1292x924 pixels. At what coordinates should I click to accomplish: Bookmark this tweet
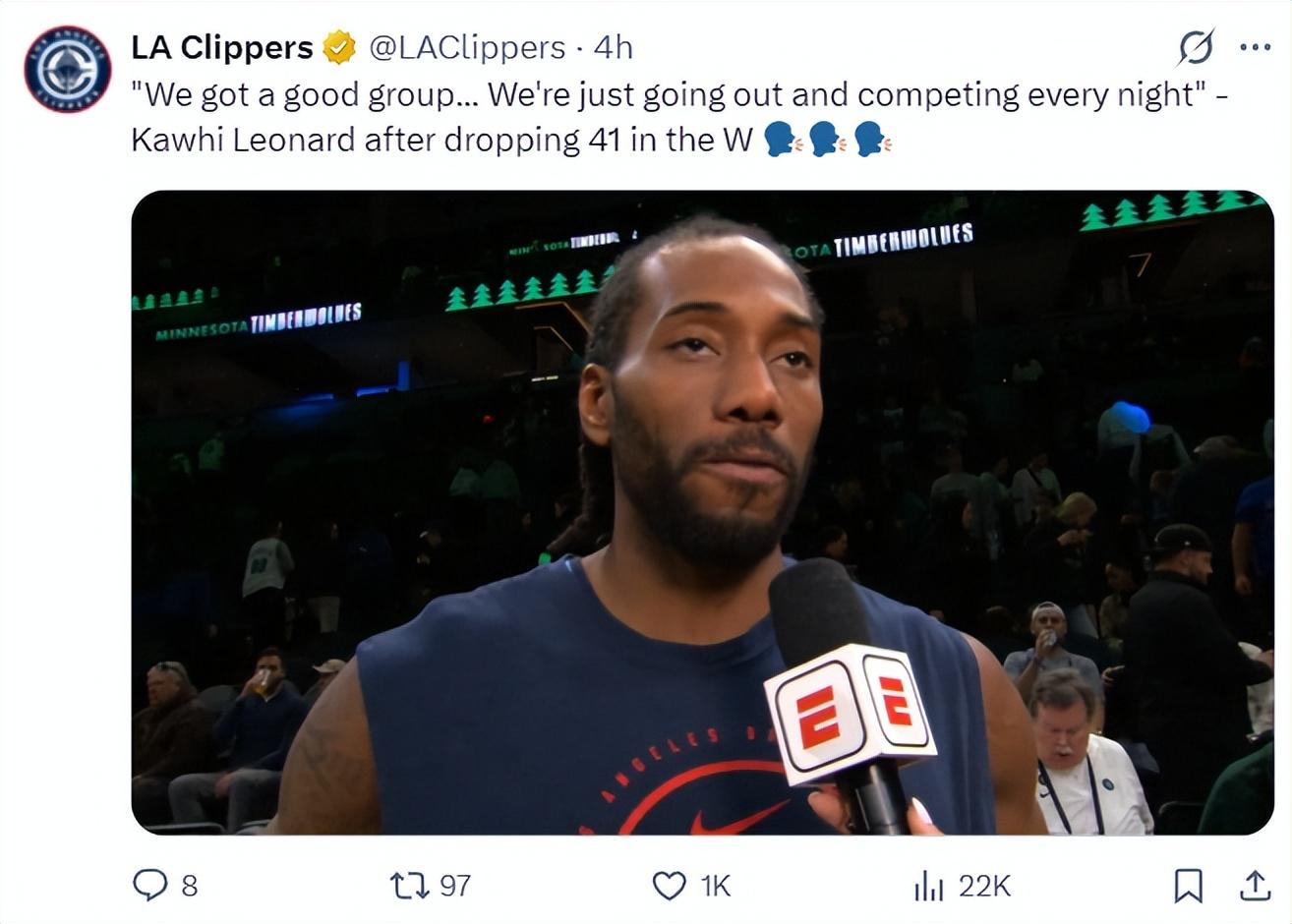1189,886
